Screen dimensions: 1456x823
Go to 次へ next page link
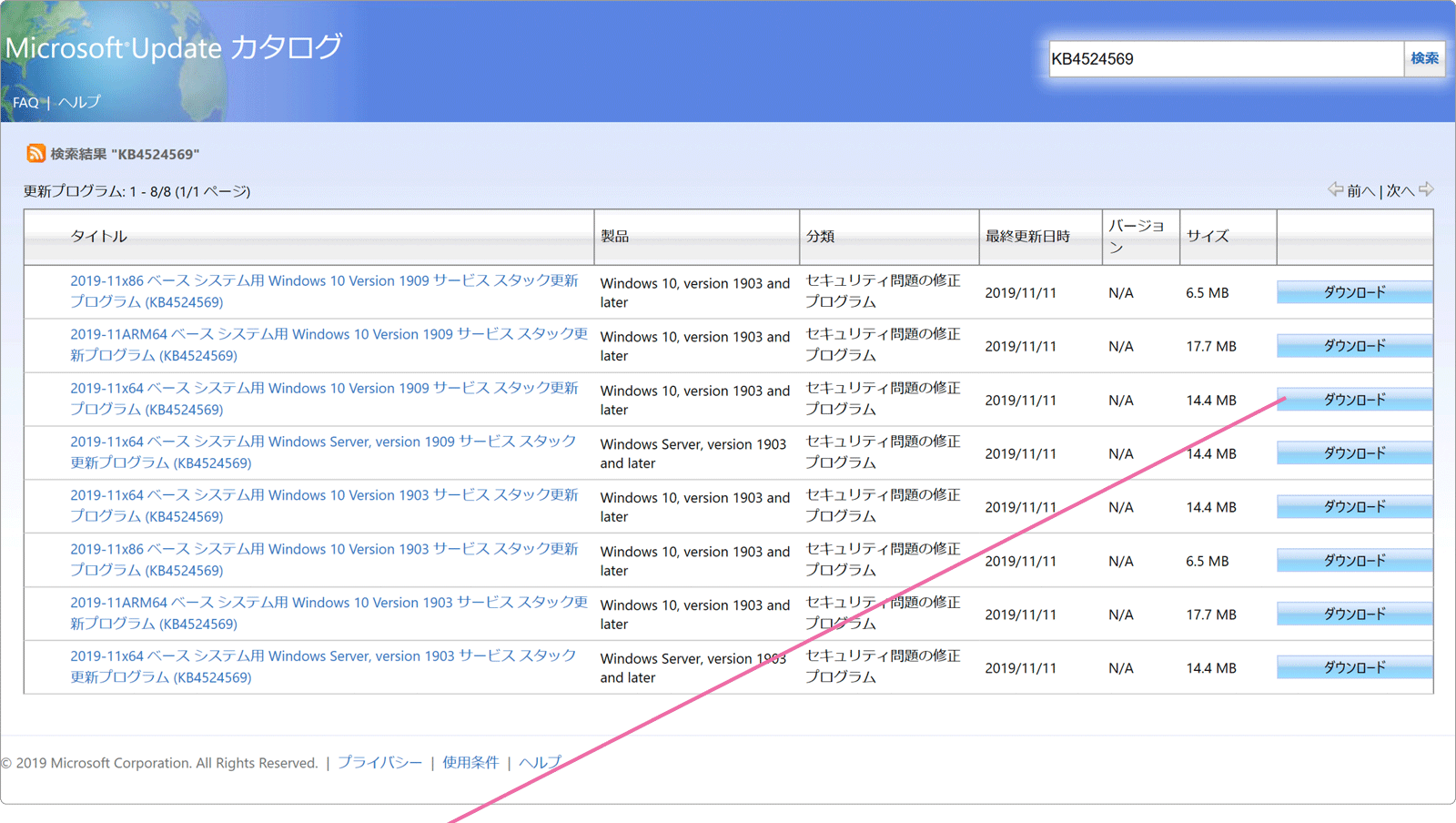(1400, 190)
